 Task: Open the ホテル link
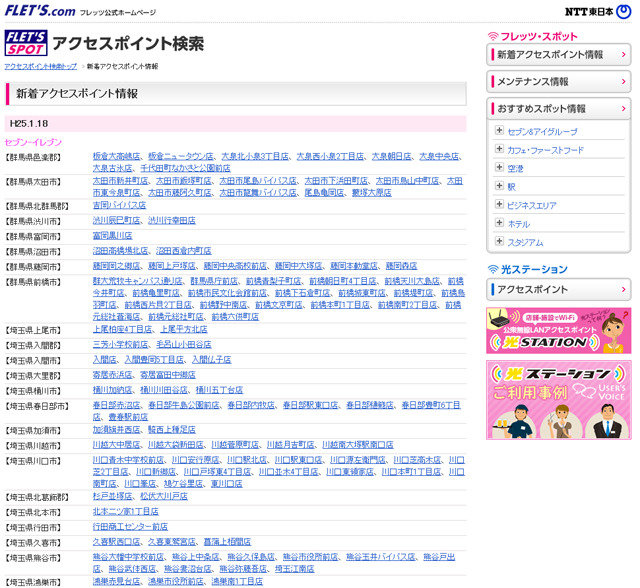click(x=518, y=224)
